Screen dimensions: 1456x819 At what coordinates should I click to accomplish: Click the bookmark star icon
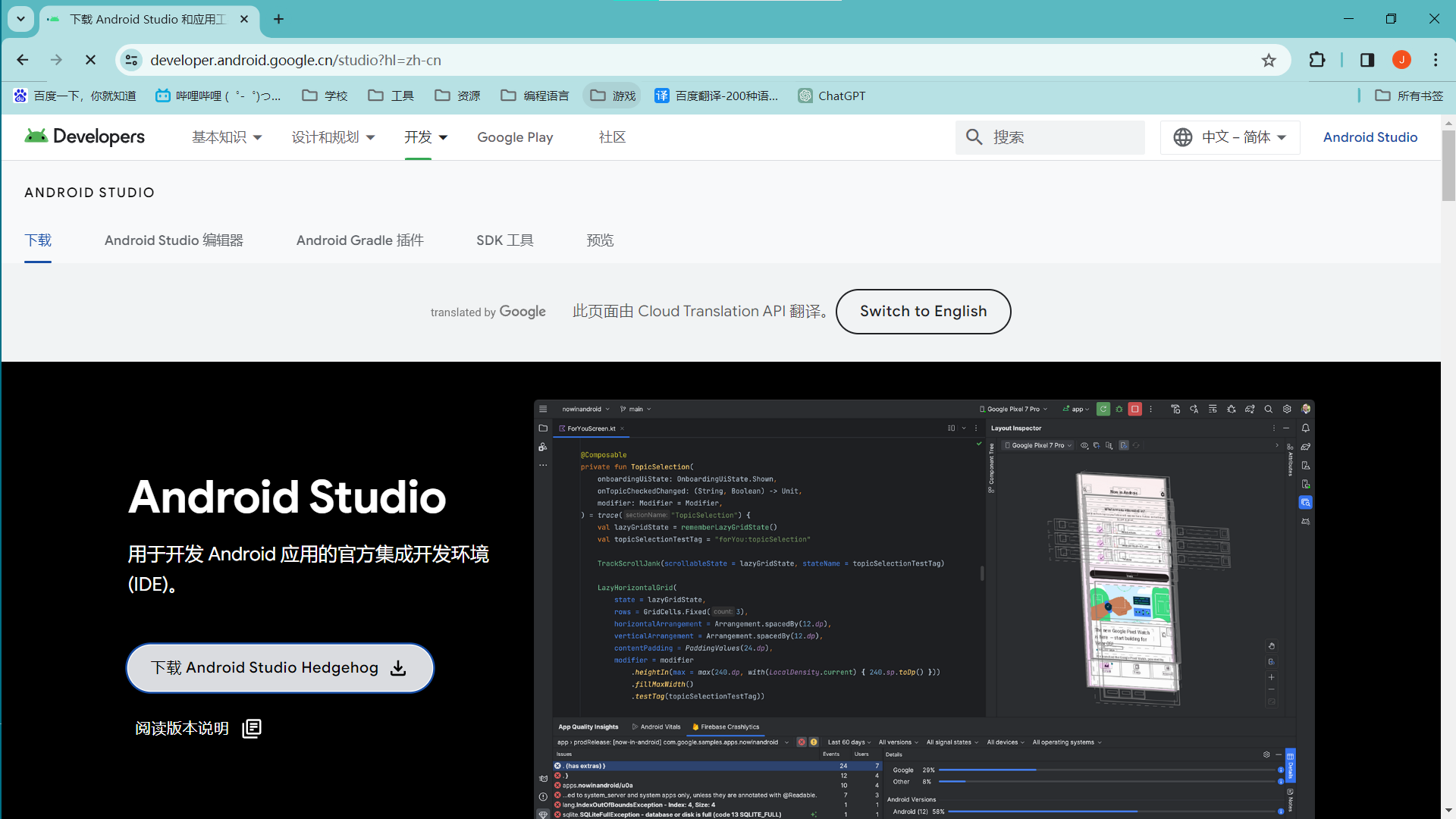[1269, 60]
